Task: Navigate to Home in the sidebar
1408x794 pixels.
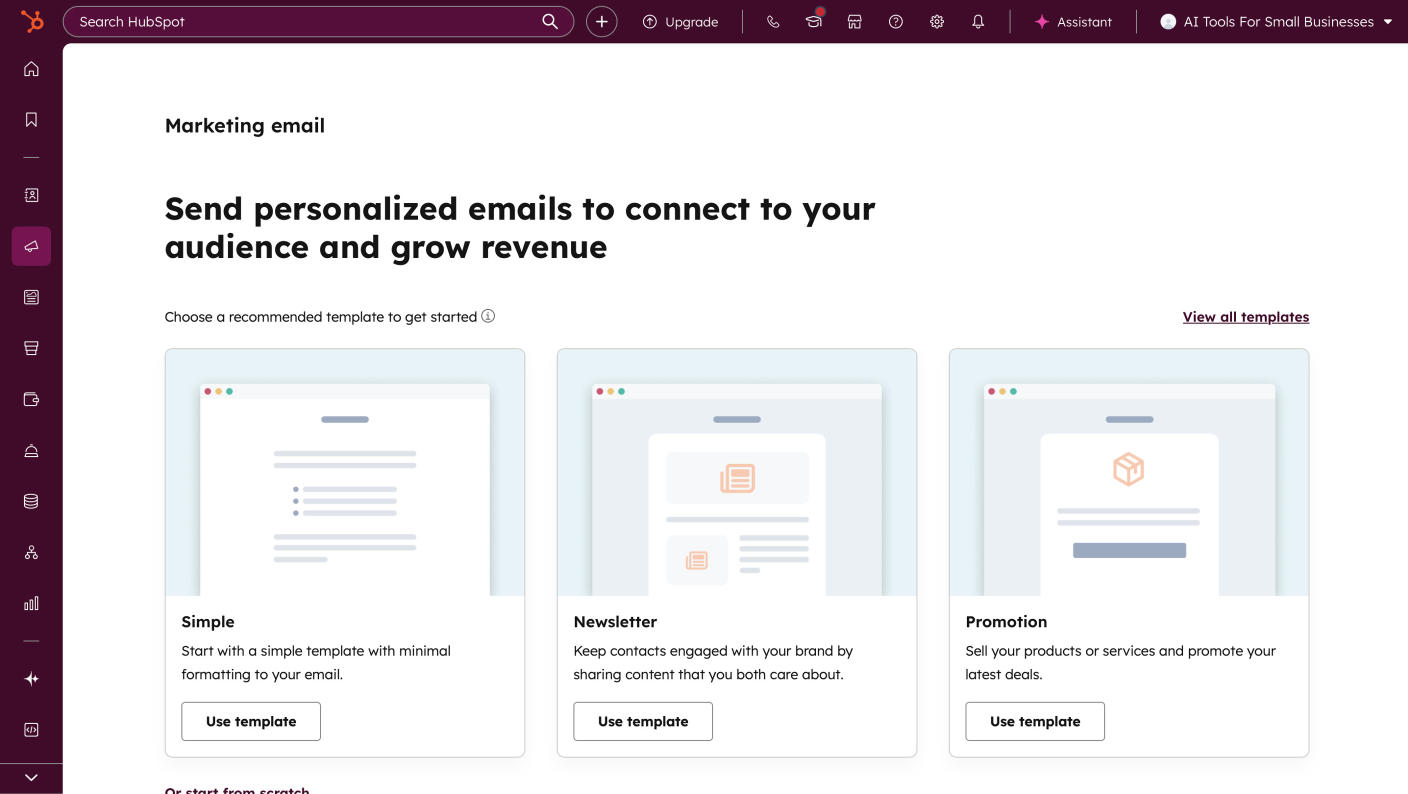Action: 31,68
